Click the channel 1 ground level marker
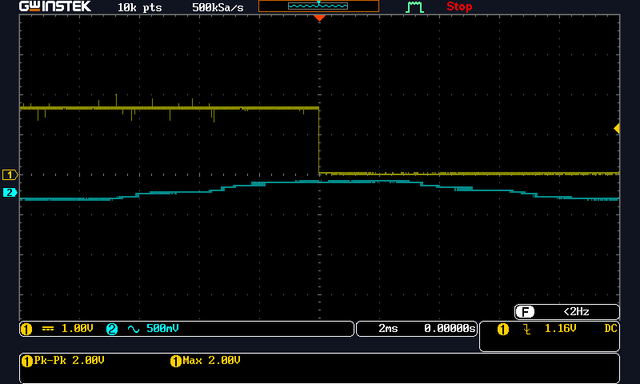The image size is (640, 384). 10,175
